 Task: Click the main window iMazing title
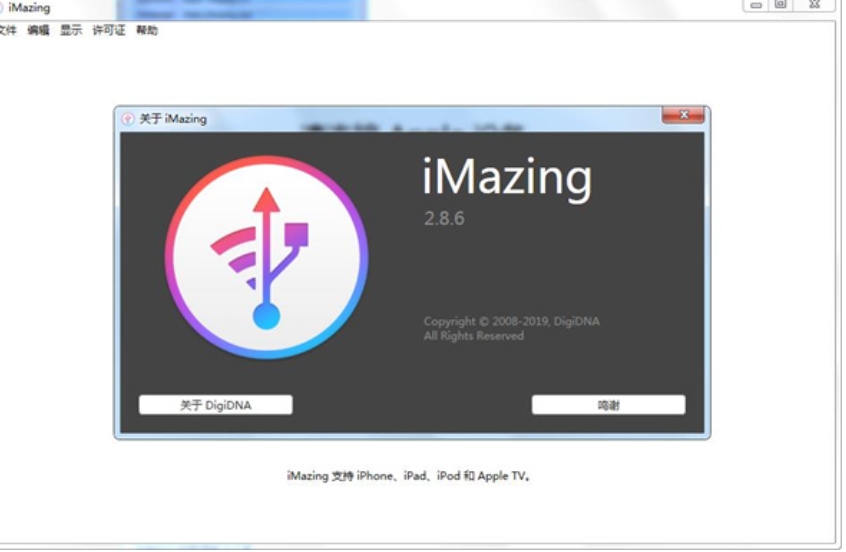point(29,8)
